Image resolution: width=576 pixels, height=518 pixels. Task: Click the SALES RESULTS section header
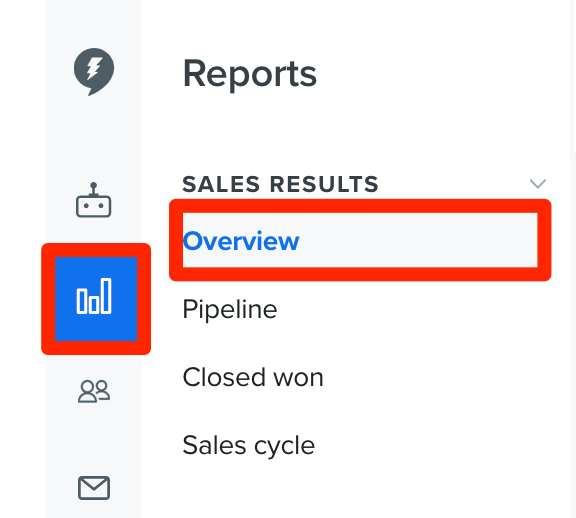[x=280, y=184]
